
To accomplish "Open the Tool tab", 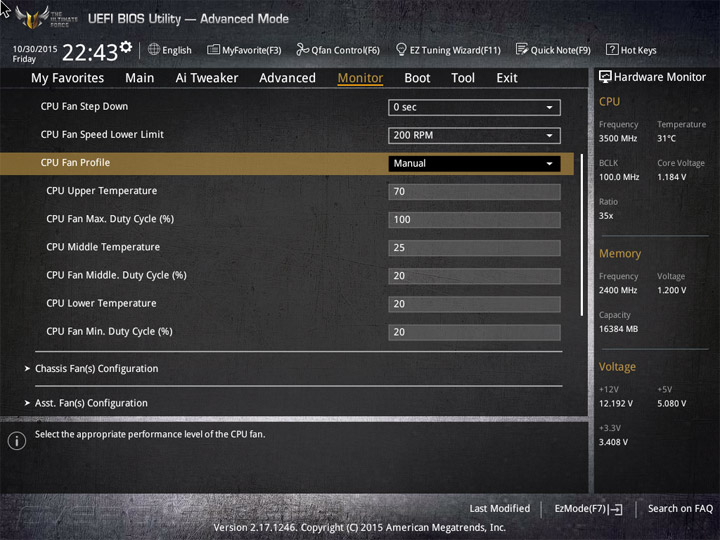I will (x=463, y=78).
